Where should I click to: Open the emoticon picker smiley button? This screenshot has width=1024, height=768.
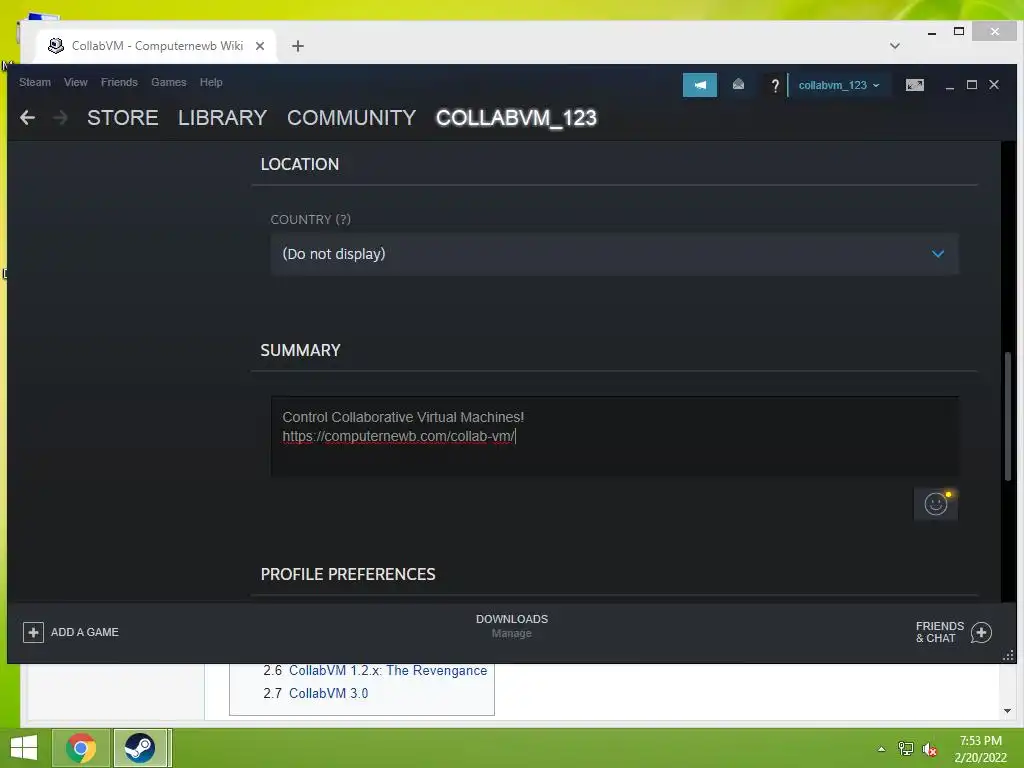tap(935, 504)
